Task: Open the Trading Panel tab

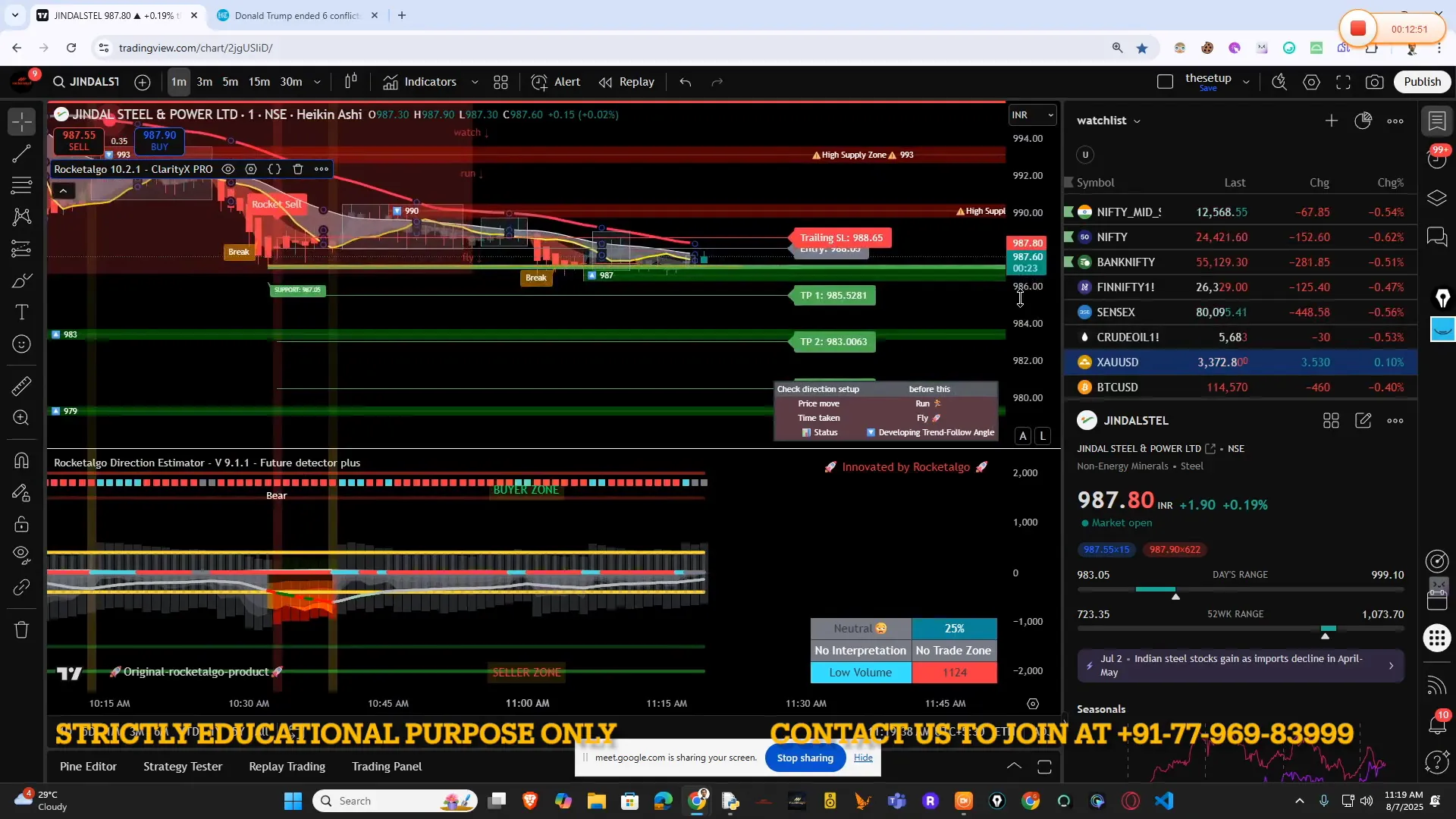Action: coord(387,767)
